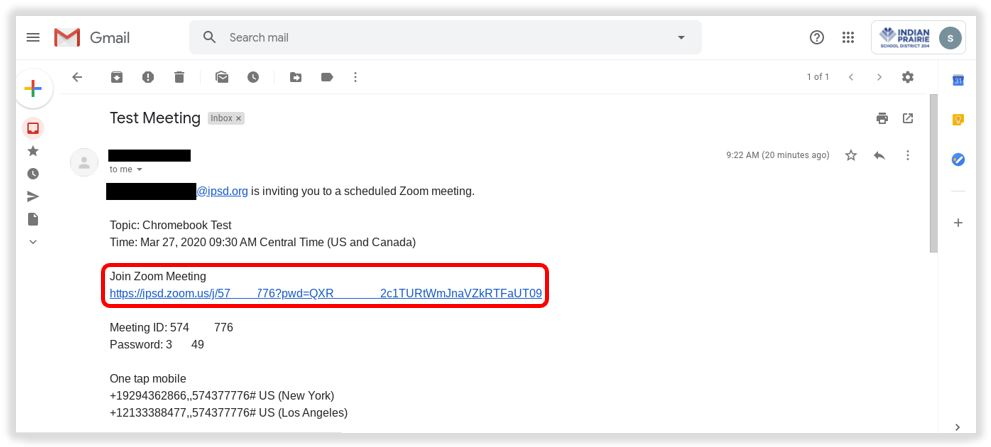Viewport: 991px width, 447px height.
Task: Open Google Tasks side panel
Action: tap(958, 160)
